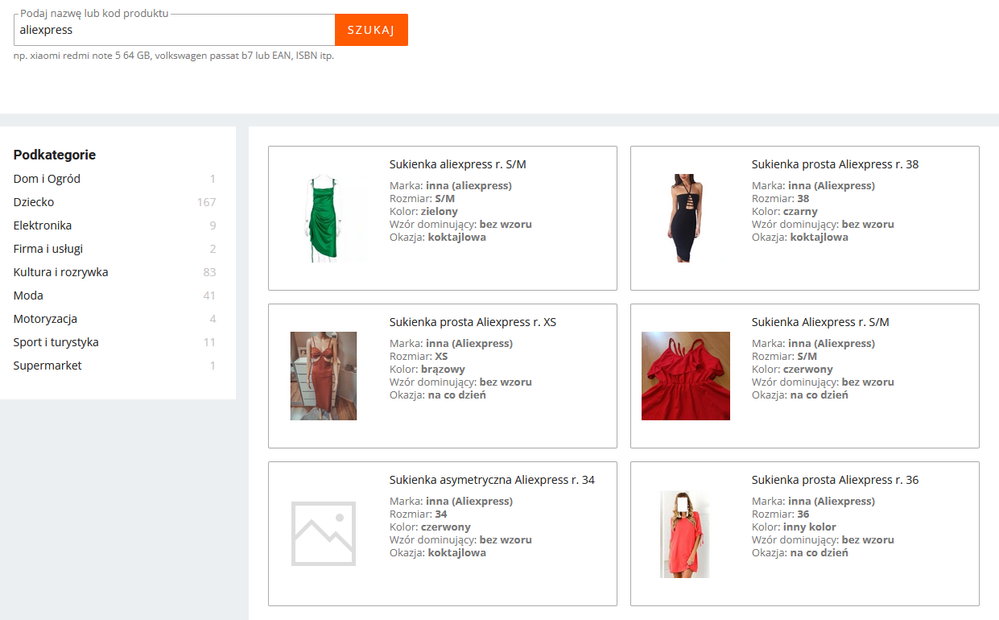Screen dimensions: 999x620
Task: Open the Supermarket subcategory
Action: [47, 365]
